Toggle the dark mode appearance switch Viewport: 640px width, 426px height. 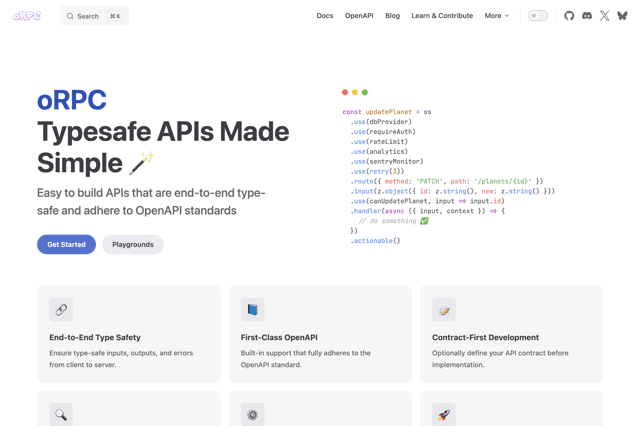point(538,16)
